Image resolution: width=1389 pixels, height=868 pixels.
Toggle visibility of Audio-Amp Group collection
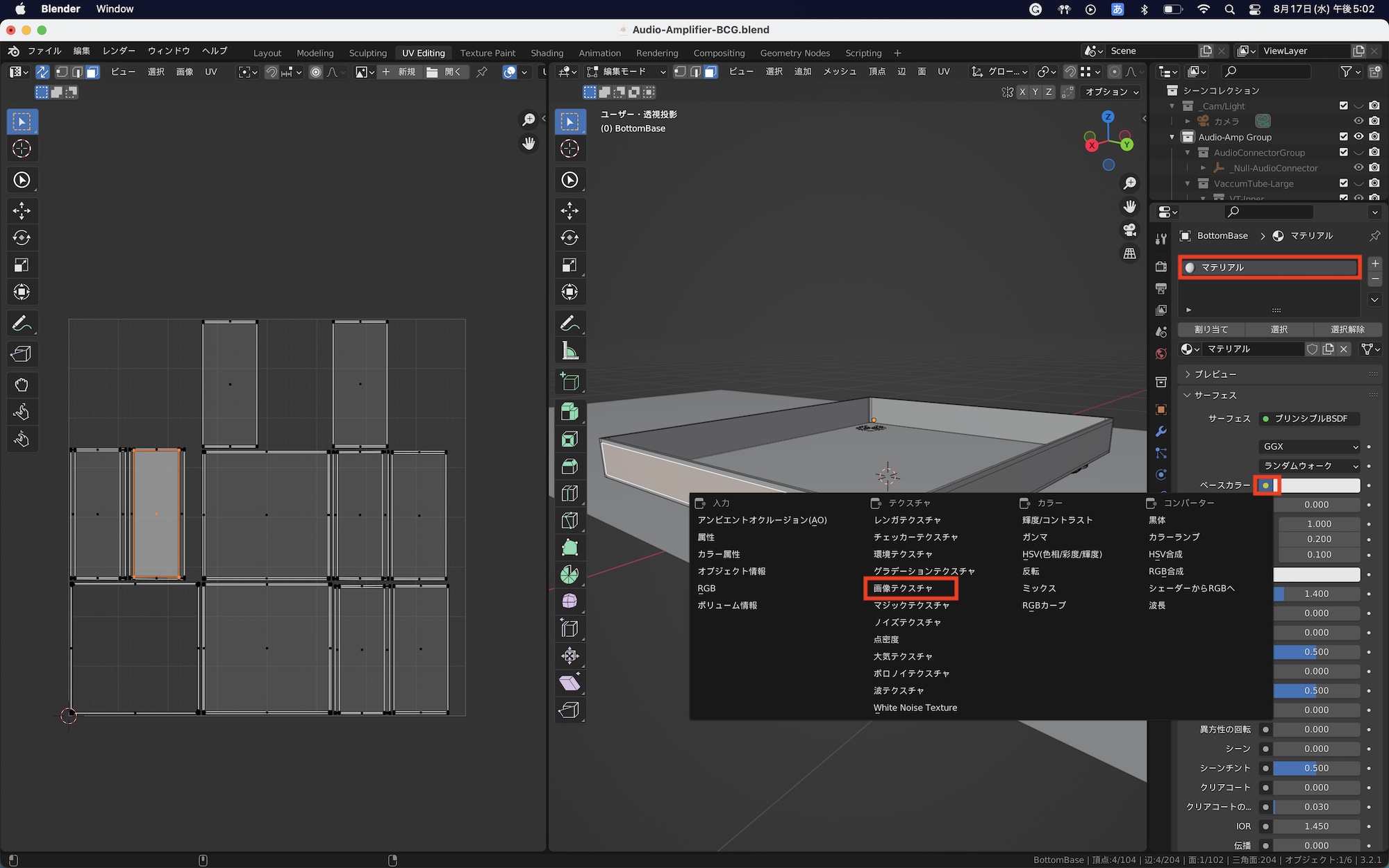pos(1358,137)
